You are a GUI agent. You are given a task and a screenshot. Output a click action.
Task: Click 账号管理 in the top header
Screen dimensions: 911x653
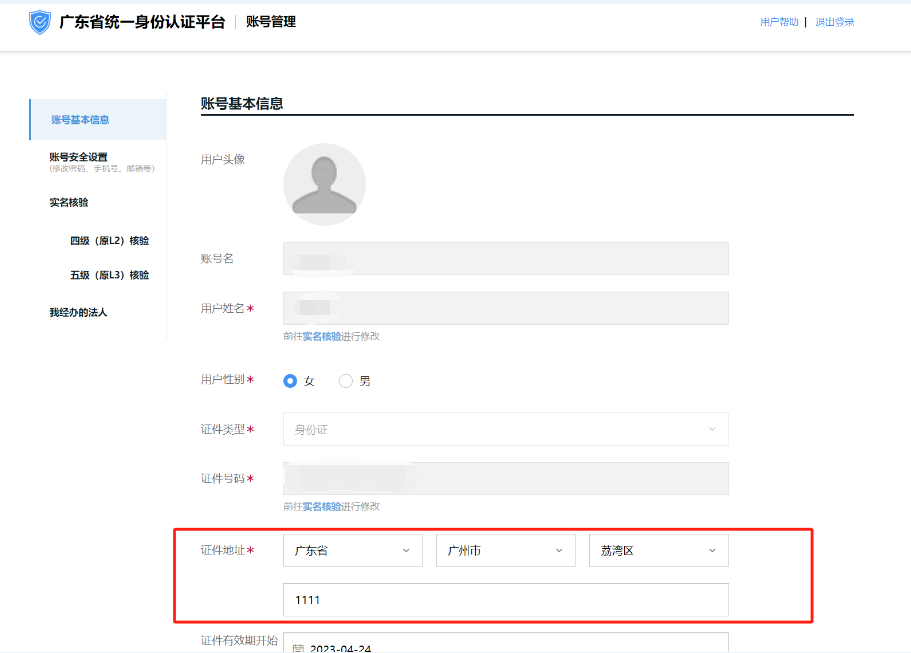click(x=270, y=20)
